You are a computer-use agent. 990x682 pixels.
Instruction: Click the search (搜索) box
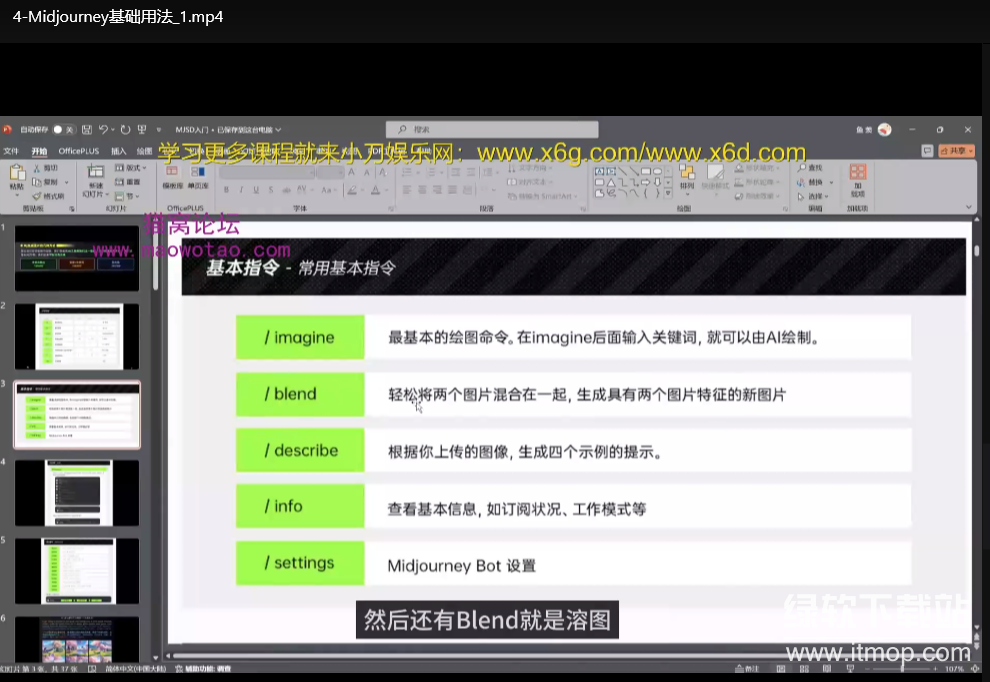(x=492, y=129)
